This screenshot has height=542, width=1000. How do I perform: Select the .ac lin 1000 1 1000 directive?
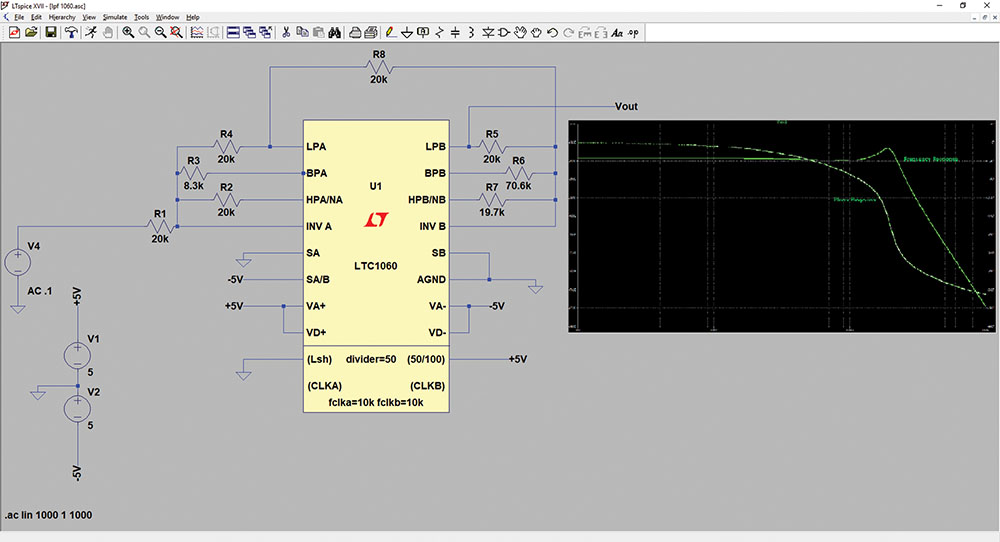pos(49,515)
